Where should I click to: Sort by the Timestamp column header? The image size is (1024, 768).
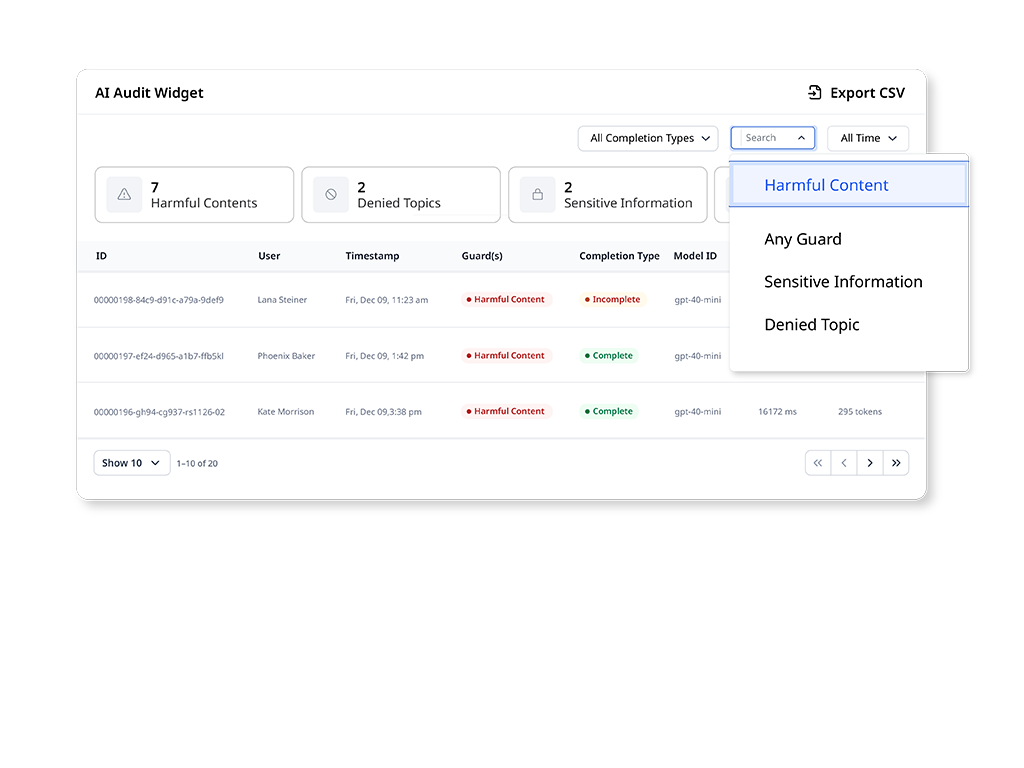pos(372,256)
